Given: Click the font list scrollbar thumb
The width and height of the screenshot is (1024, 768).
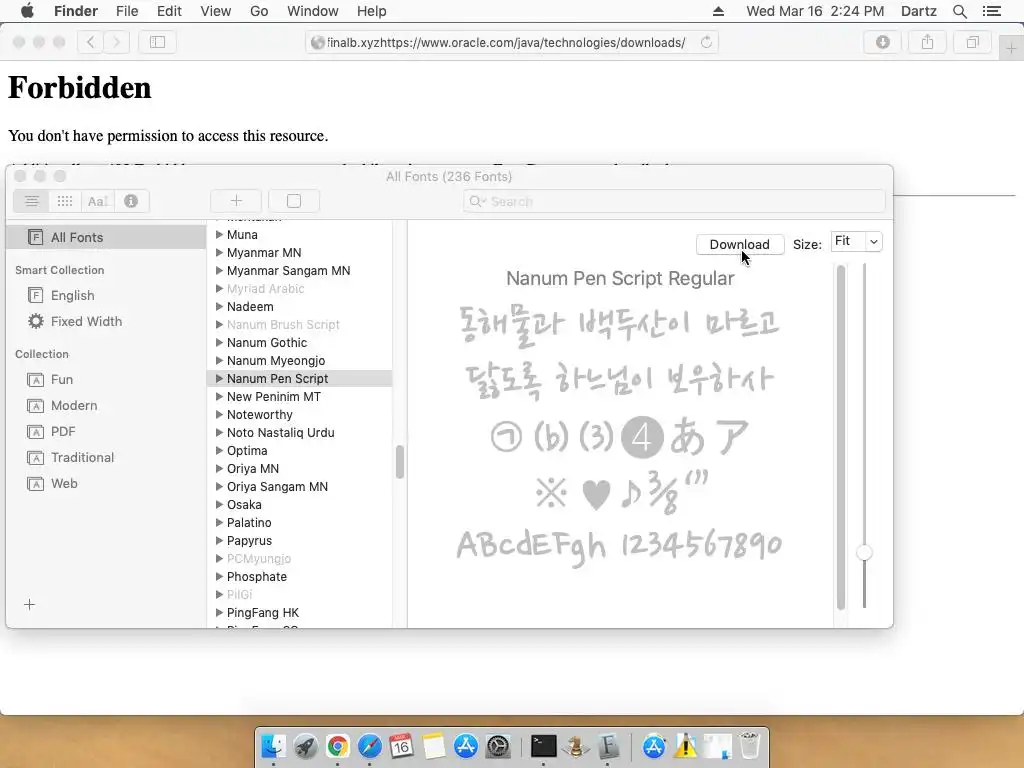Looking at the screenshot, I should 400,462.
